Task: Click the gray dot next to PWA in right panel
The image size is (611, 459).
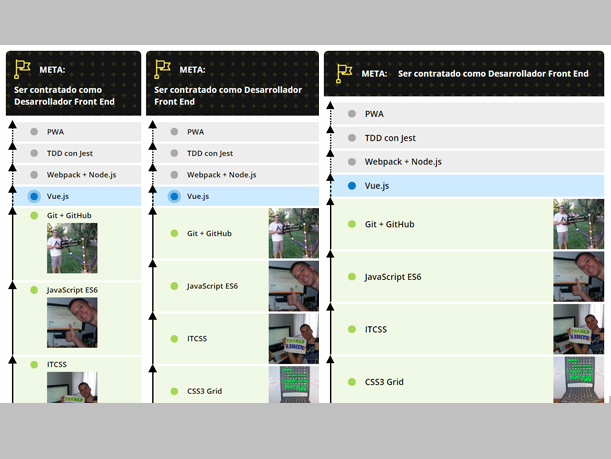Action: click(x=352, y=114)
